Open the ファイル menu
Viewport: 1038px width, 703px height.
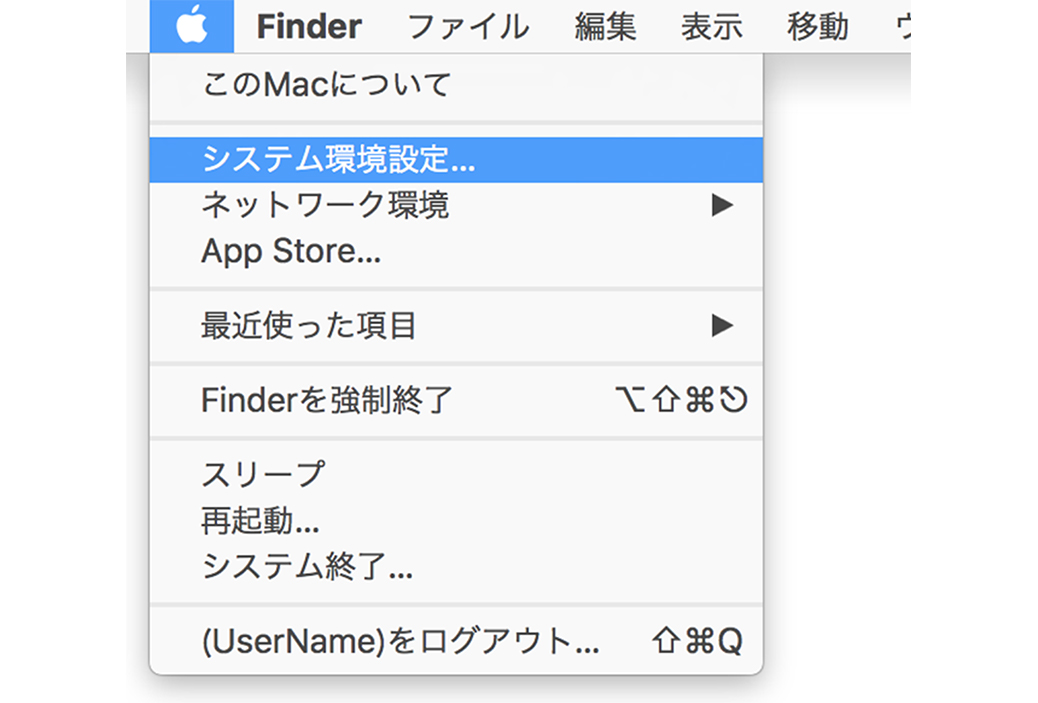(468, 26)
